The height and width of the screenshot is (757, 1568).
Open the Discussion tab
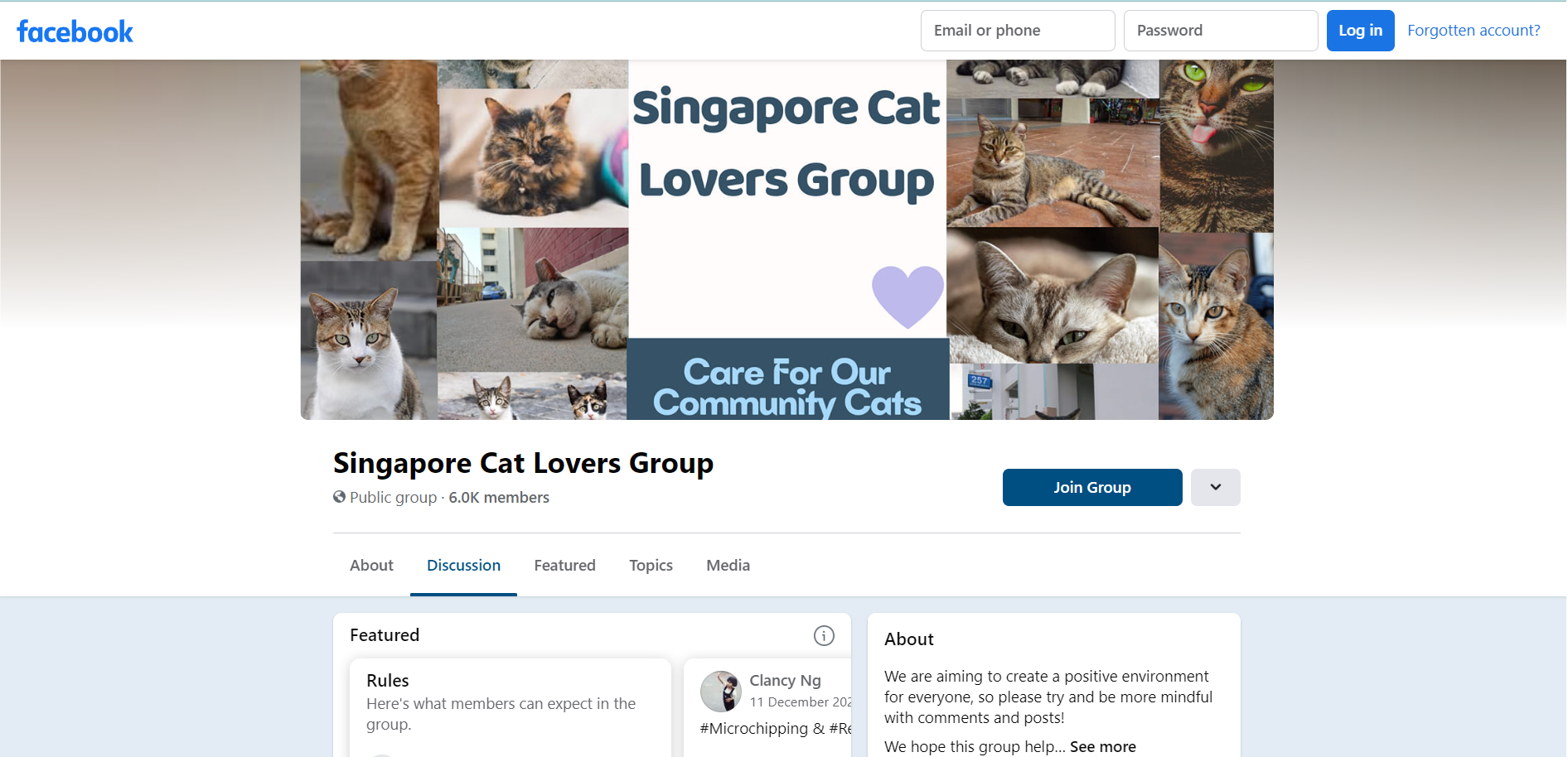click(x=463, y=565)
